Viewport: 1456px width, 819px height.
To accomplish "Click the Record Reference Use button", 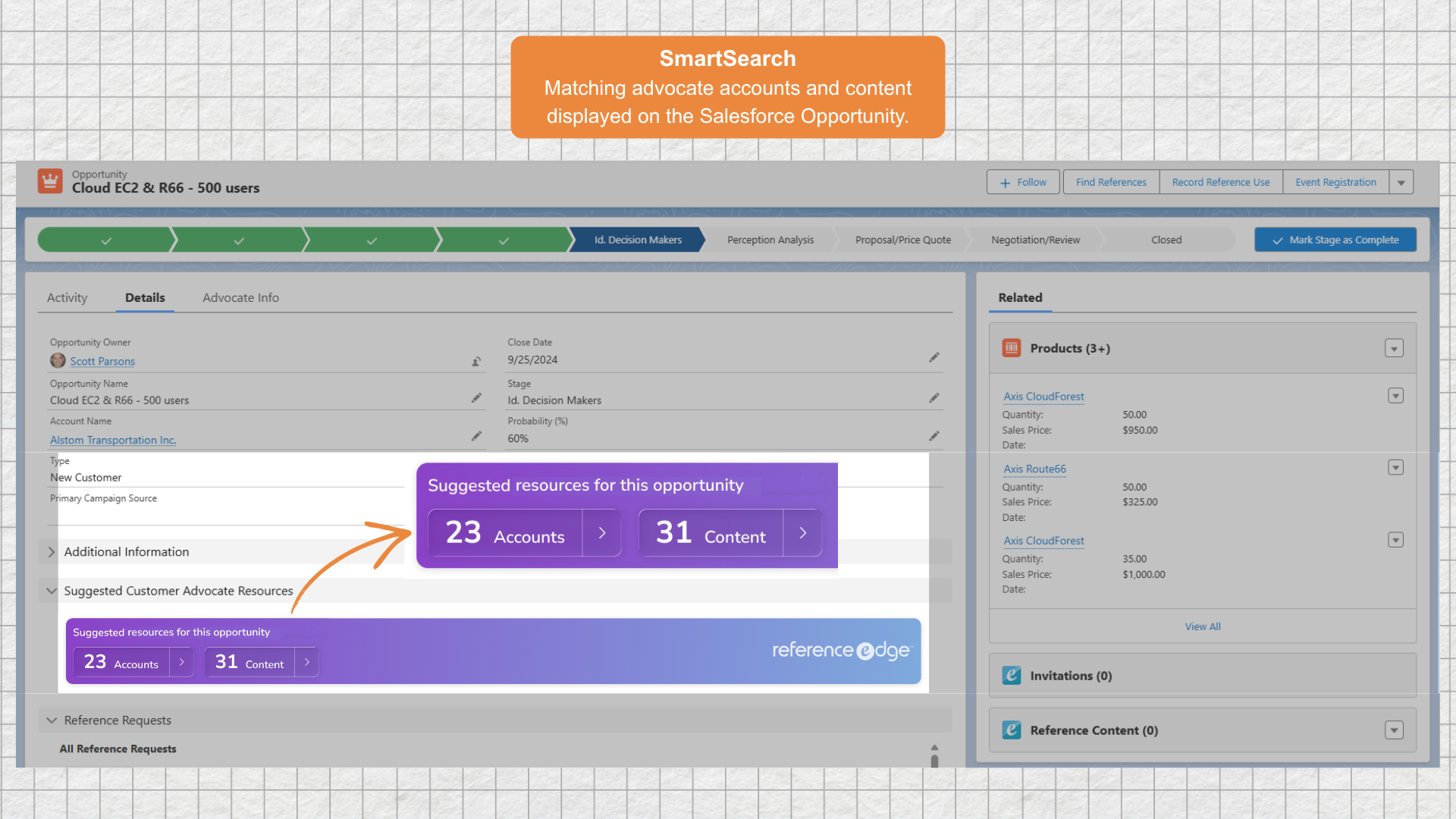I will [x=1221, y=183].
